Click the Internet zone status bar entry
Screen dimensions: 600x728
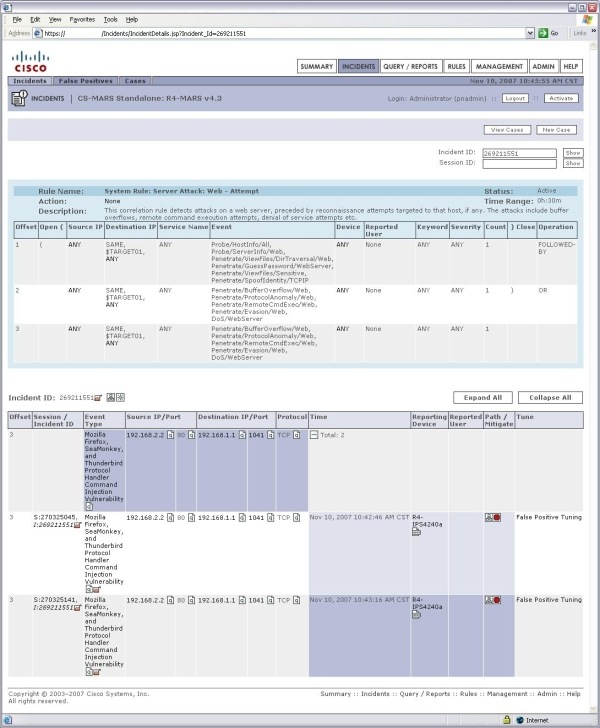[533, 720]
